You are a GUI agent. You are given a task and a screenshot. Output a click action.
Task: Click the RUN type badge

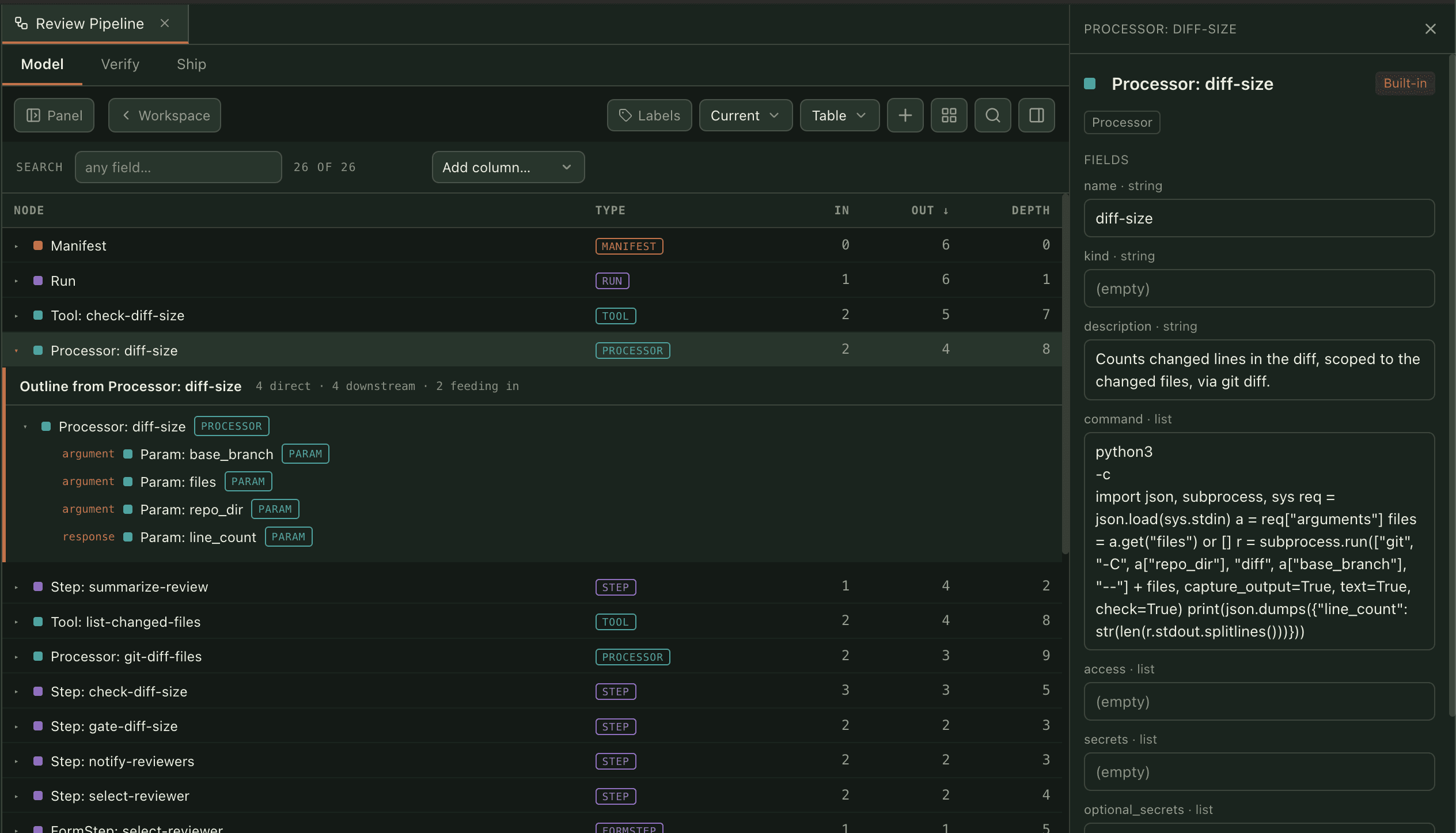pos(612,281)
